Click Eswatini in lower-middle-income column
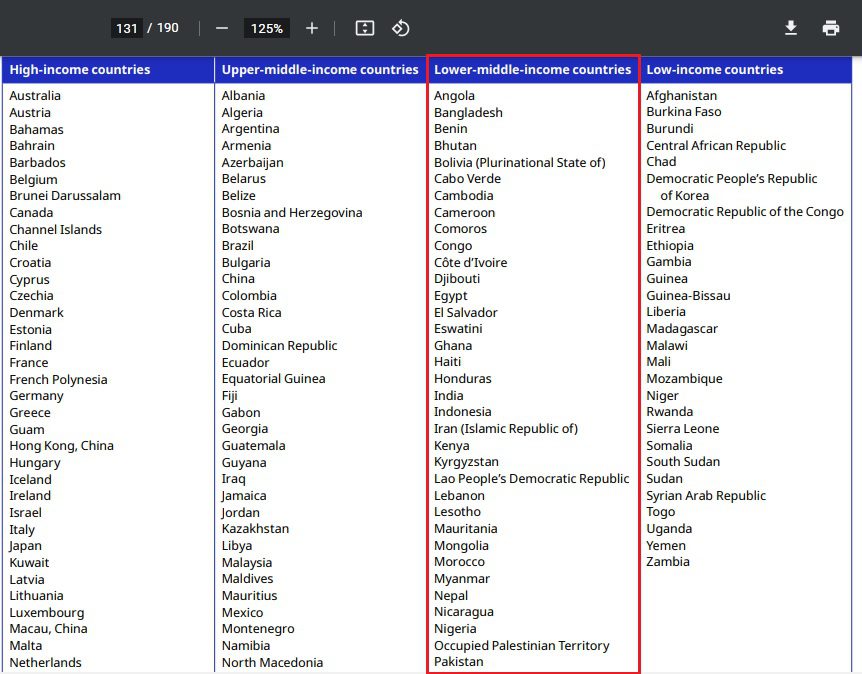The image size is (862, 674). 458,329
